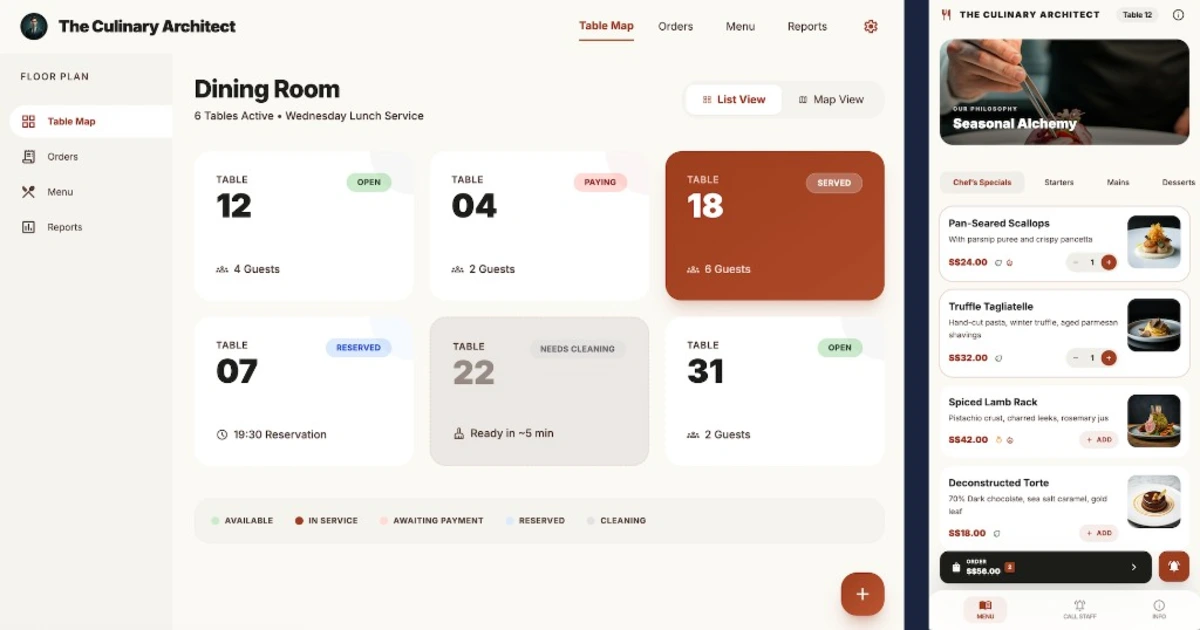
Task: Select Chef's Specials category tab
Action: [x=982, y=182]
